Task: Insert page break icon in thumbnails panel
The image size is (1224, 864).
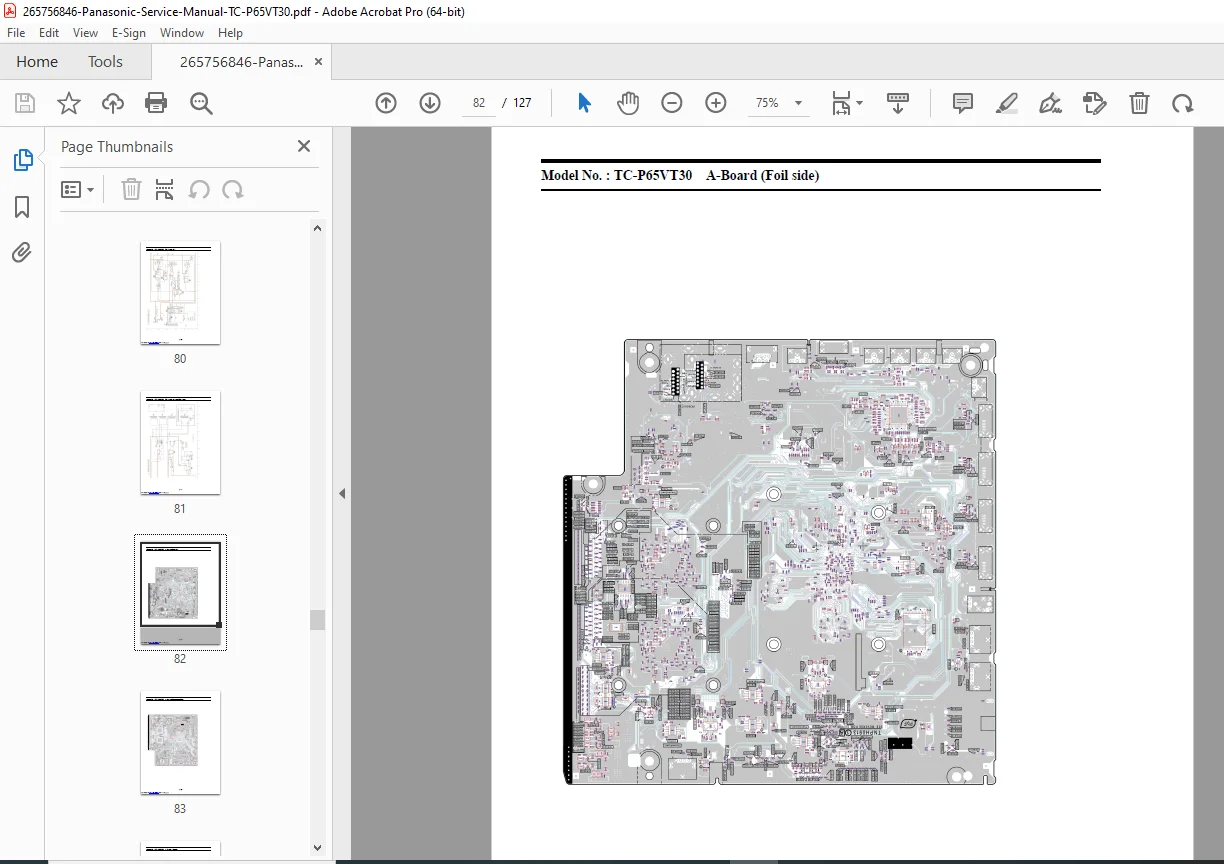Action: click(165, 189)
